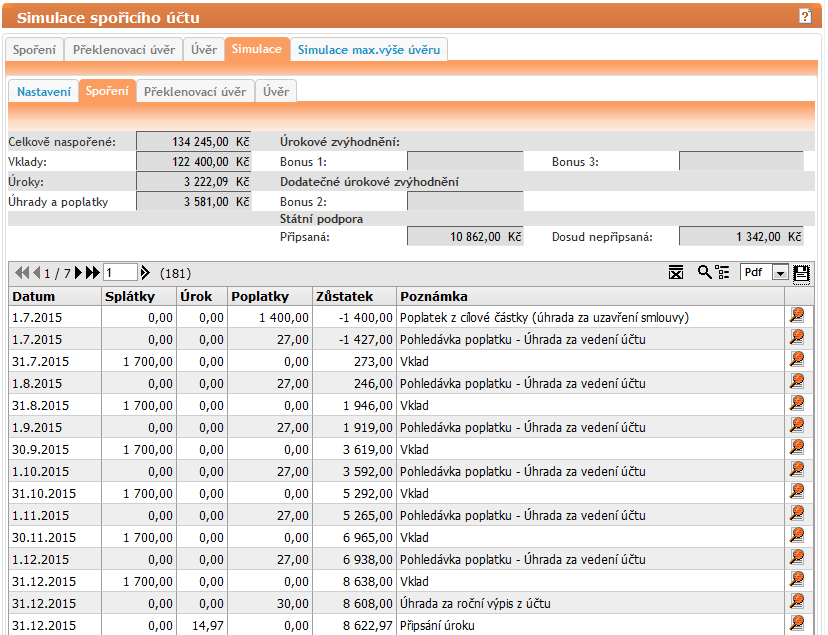
Task: Click the Vklady amount field
Action: (194, 162)
